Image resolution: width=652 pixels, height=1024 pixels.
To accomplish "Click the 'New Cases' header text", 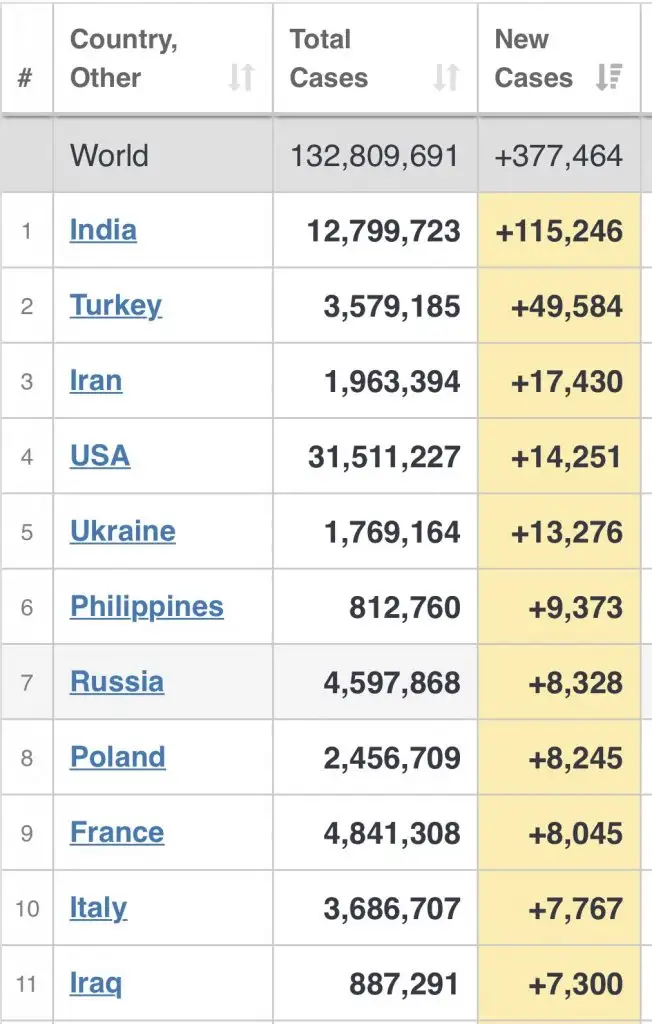I will (x=534, y=59).
